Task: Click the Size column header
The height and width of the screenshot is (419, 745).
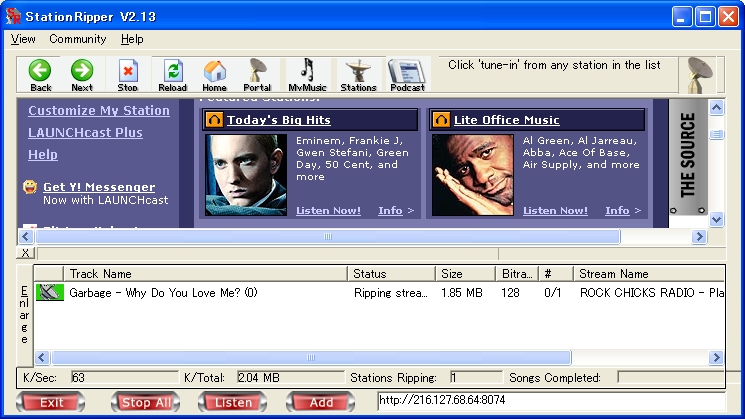Action: click(465, 274)
